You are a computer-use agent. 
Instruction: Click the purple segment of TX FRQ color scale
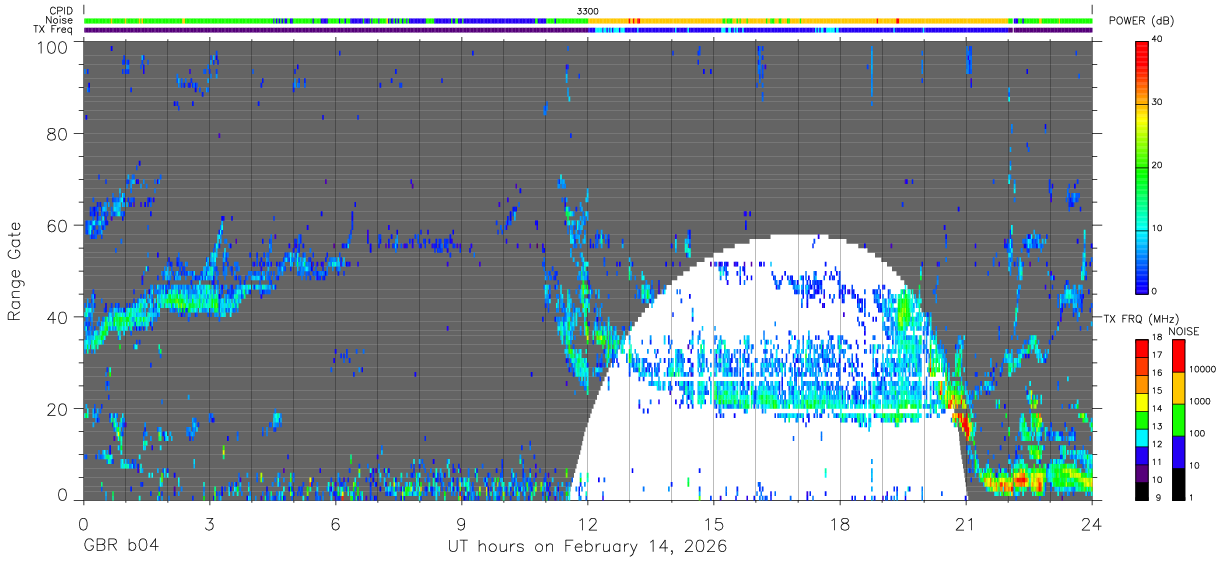(1141, 471)
